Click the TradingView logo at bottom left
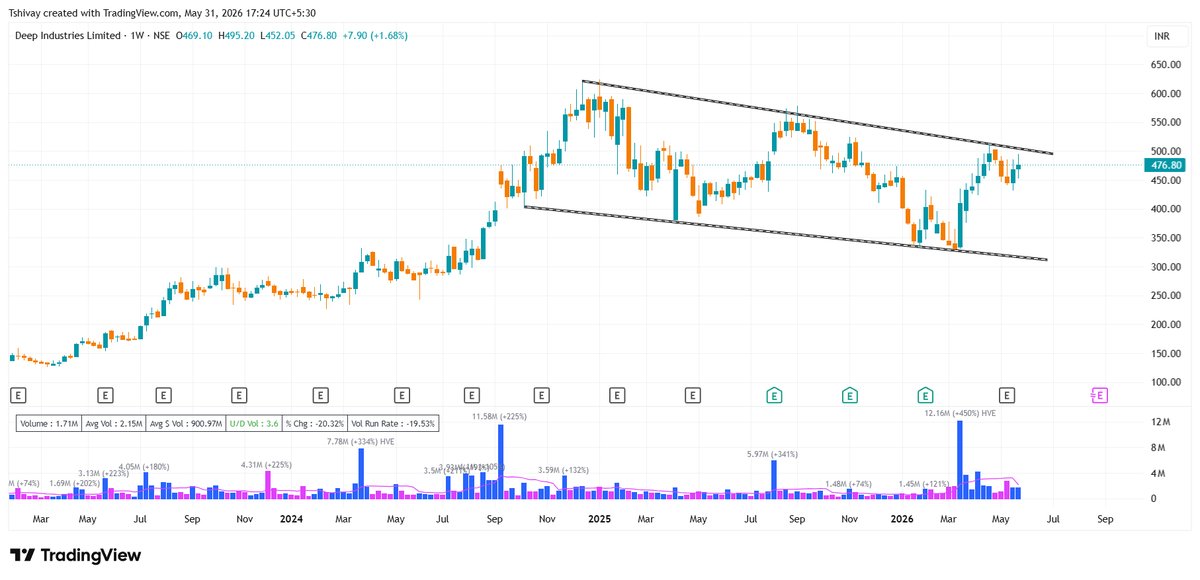 (x=76, y=555)
